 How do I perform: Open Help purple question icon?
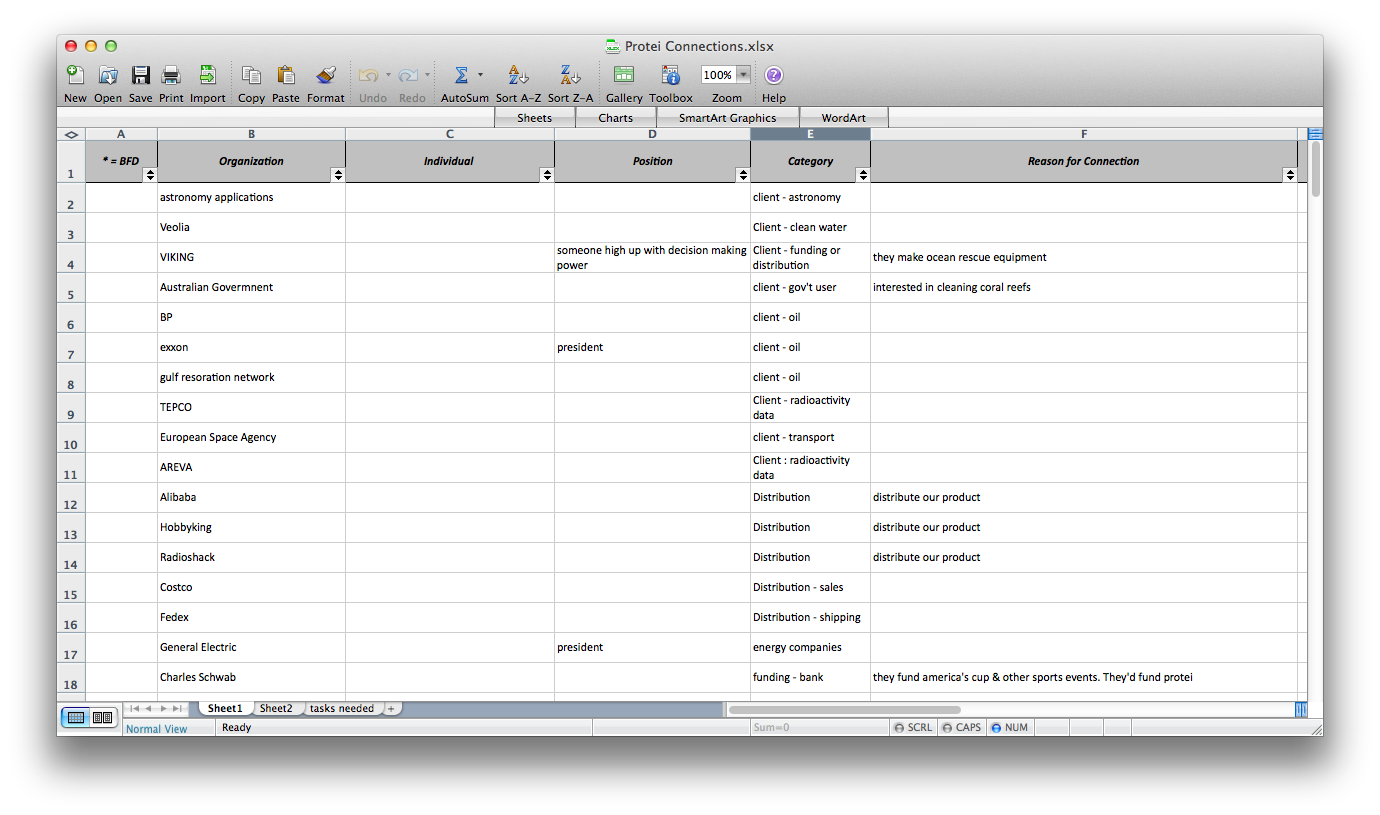[x=774, y=75]
